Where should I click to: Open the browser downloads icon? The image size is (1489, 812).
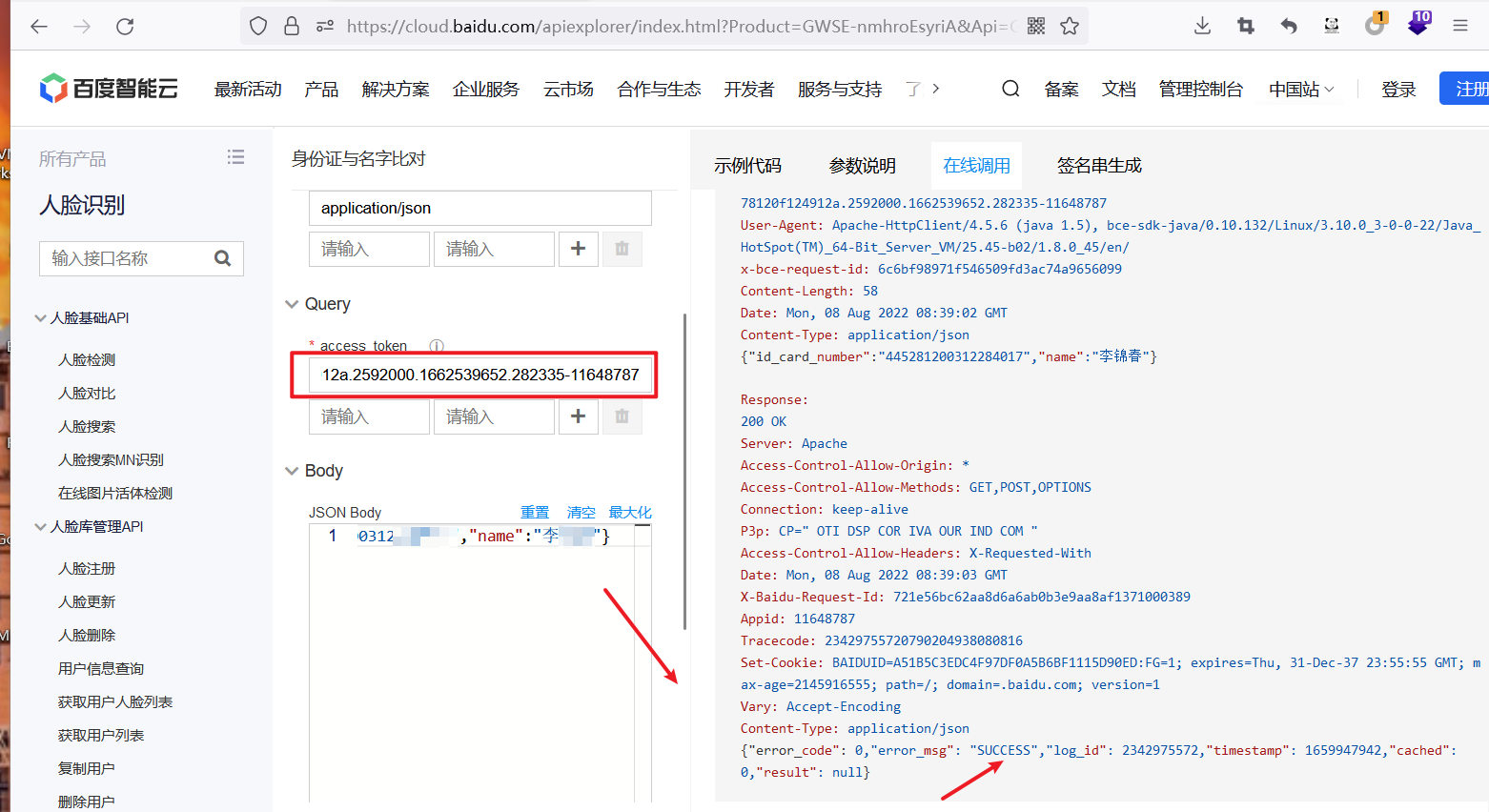point(1202,27)
